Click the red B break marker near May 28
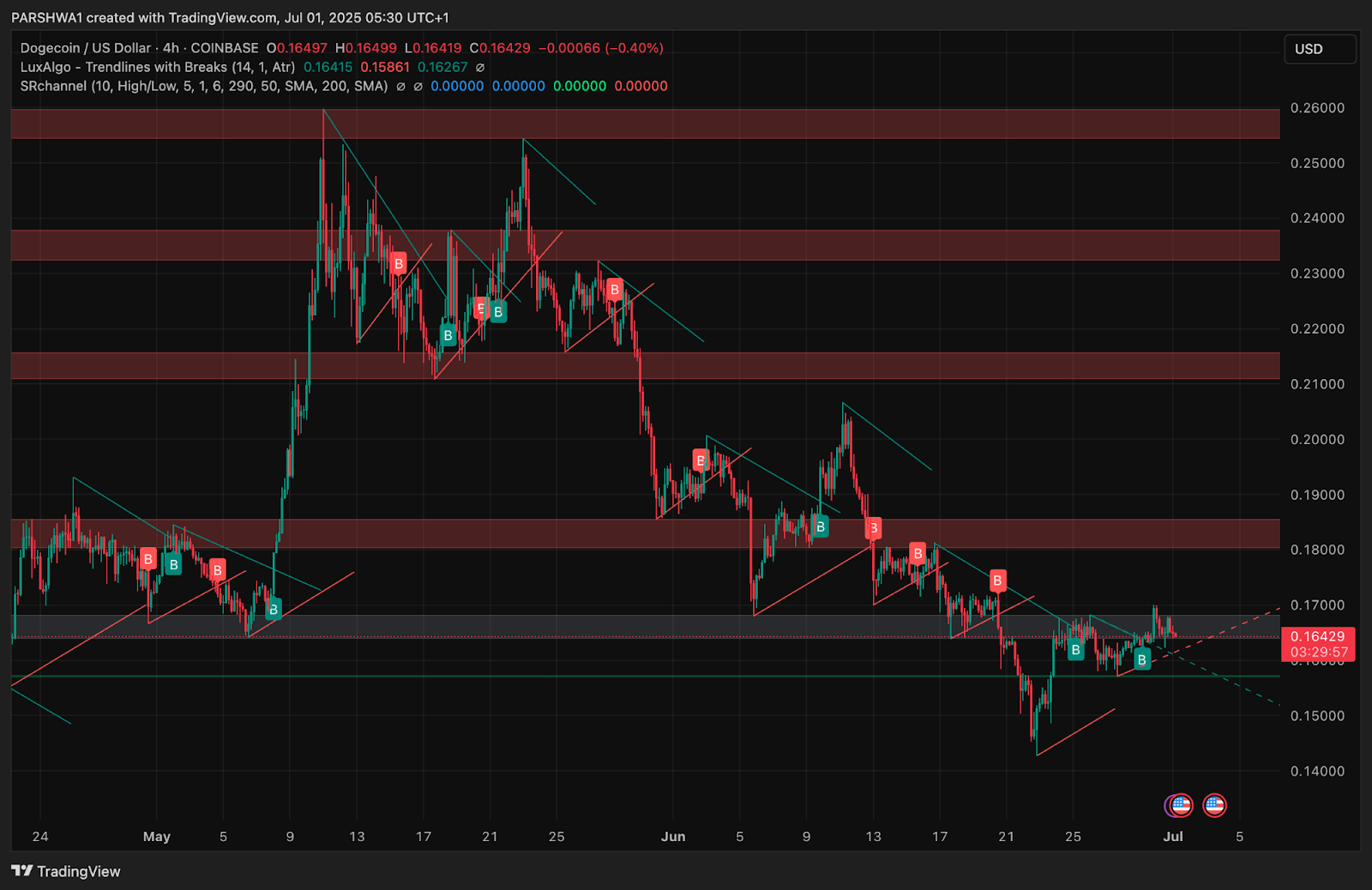The width and height of the screenshot is (1372, 890). tap(614, 290)
